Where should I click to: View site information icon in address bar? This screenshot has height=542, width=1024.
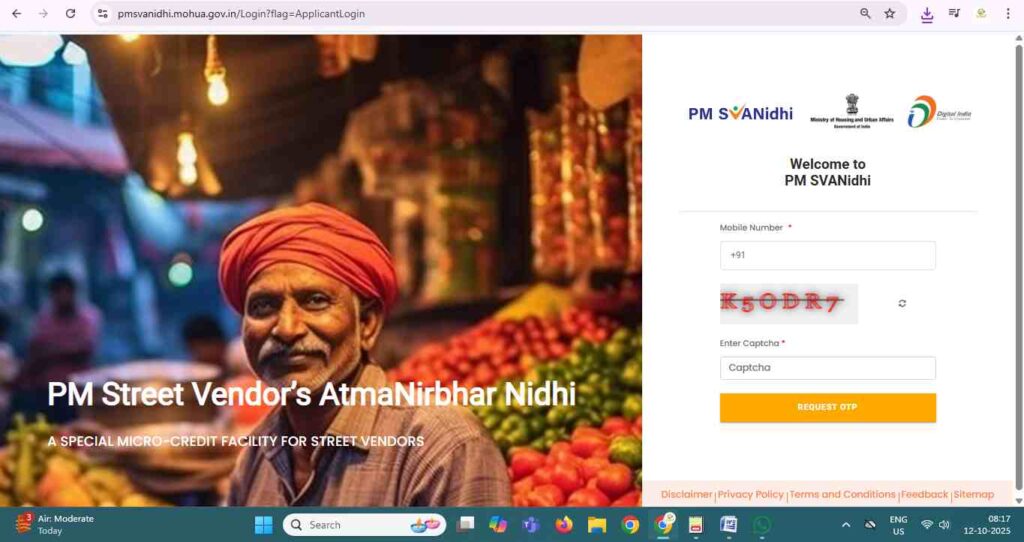coord(103,14)
